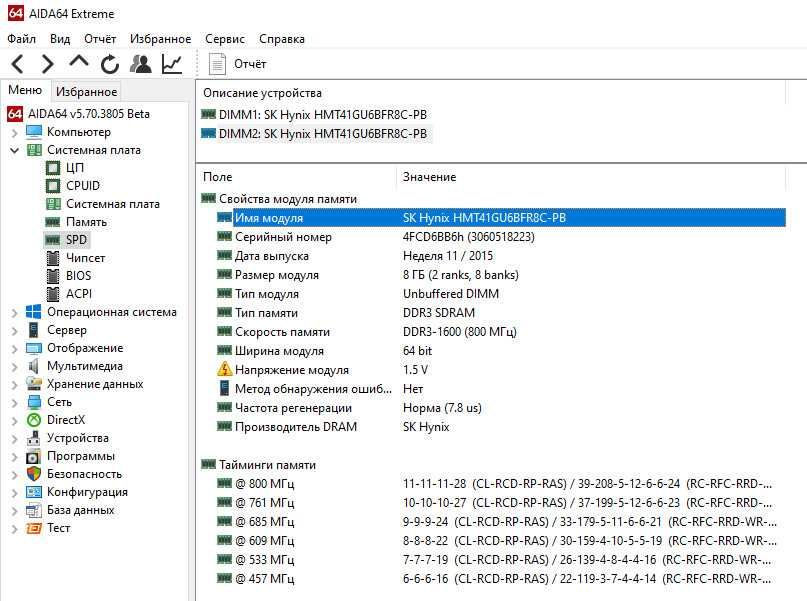Select the BIOS chip icon
Image resolution: width=807 pixels, height=601 pixels.
click(53, 276)
